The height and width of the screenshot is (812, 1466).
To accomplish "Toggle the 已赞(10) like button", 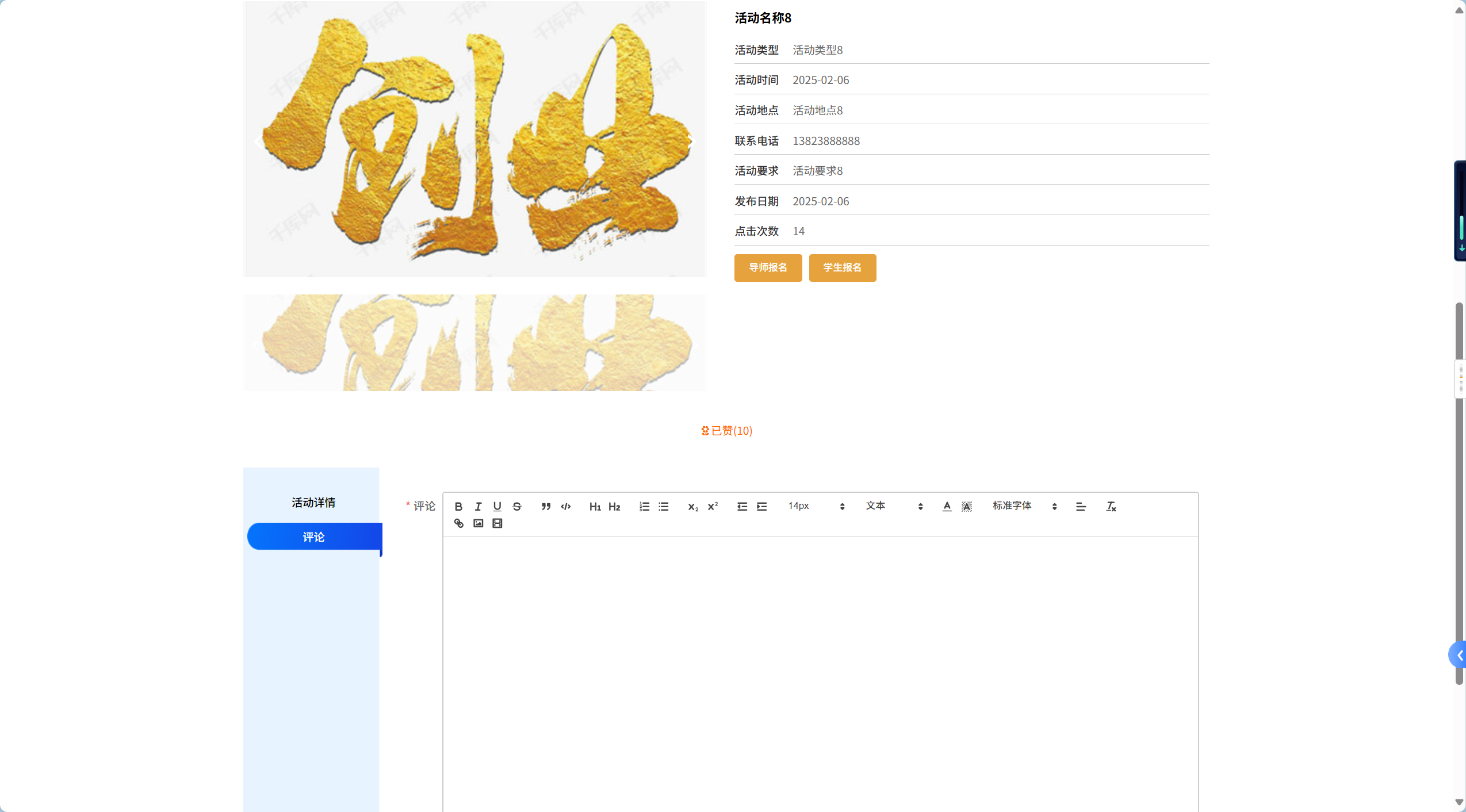I will 726,431.
